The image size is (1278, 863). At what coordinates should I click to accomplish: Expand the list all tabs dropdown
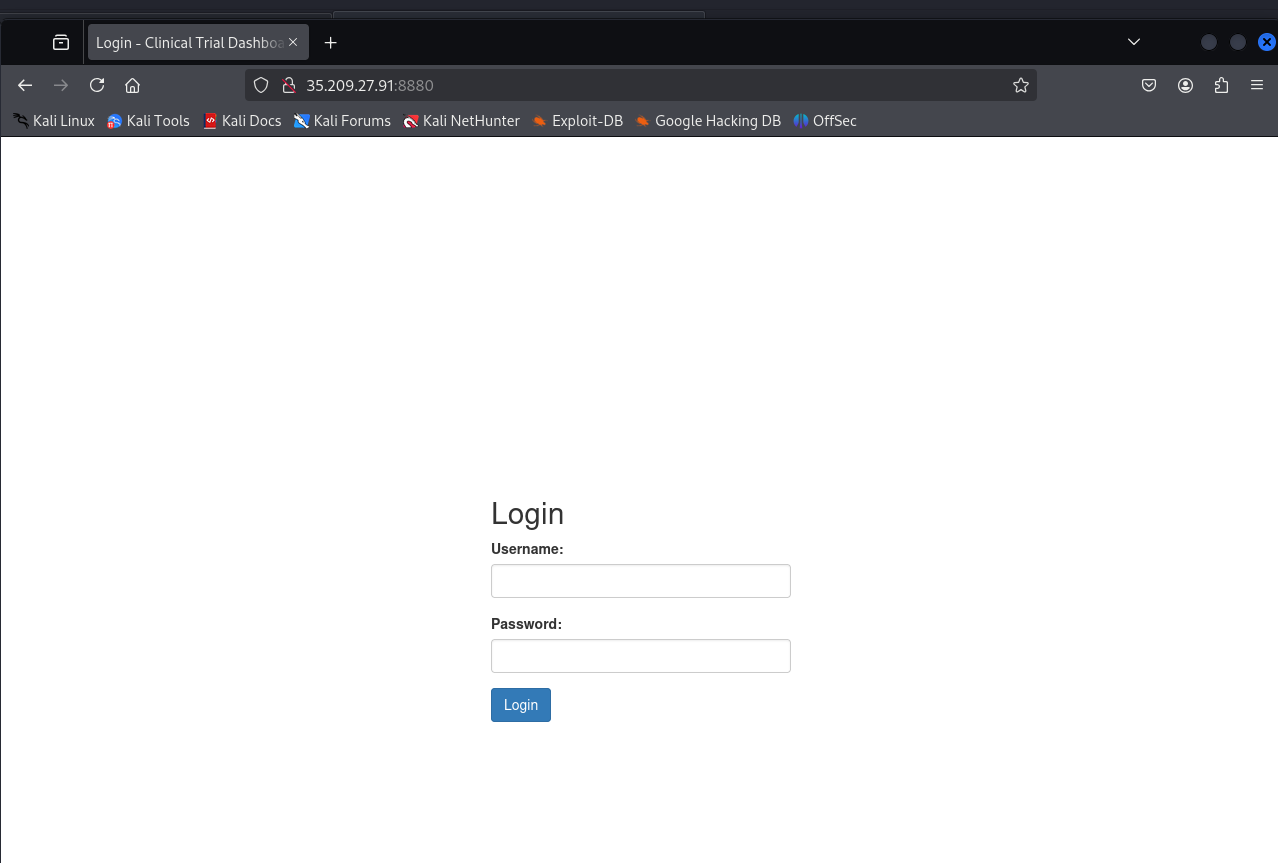(1133, 42)
